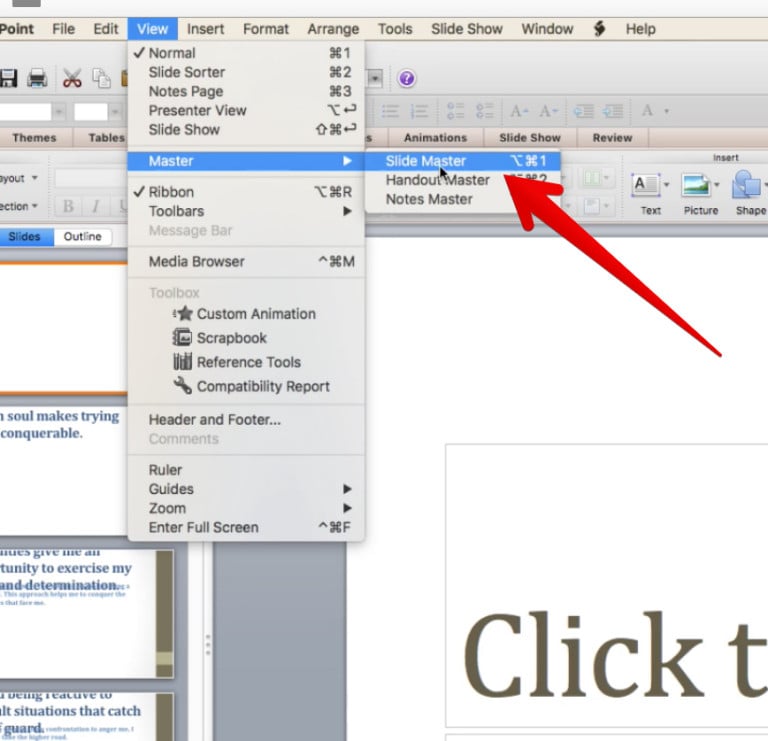
Task: Expand the Guides submenu
Action: coord(246,489)
